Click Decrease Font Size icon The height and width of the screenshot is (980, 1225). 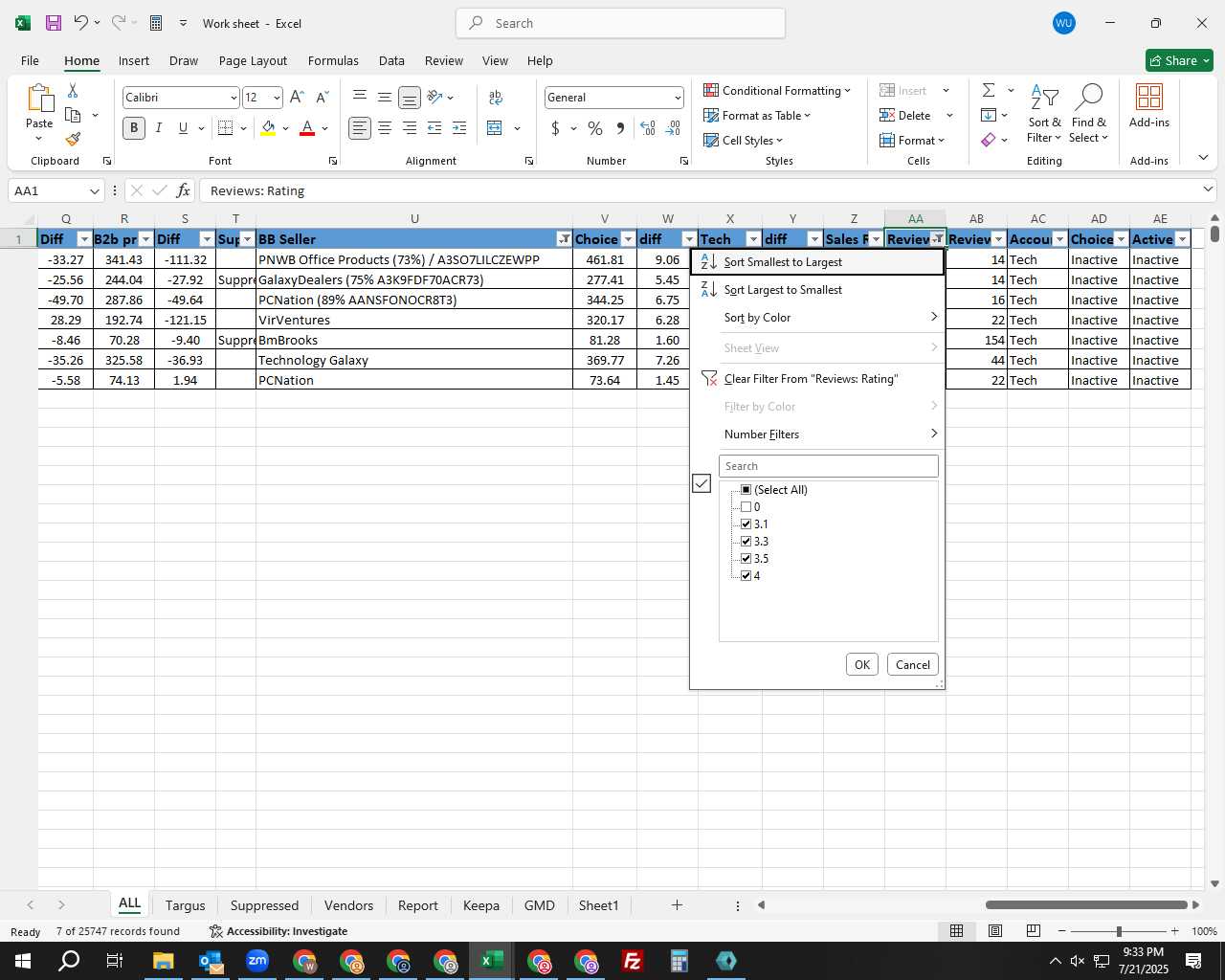(323, 97)
